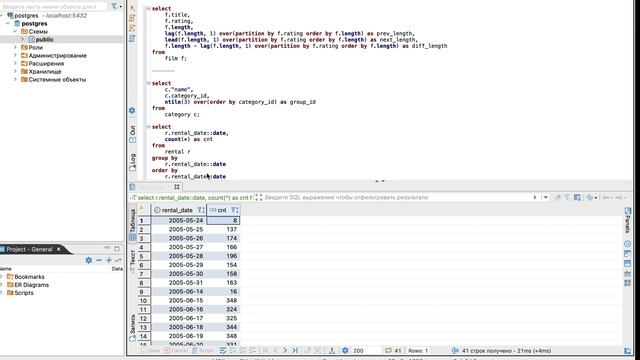The height and width of the screenshot is (360, 640).
Task: Close the Project - General tab
Action: (58, 249)
